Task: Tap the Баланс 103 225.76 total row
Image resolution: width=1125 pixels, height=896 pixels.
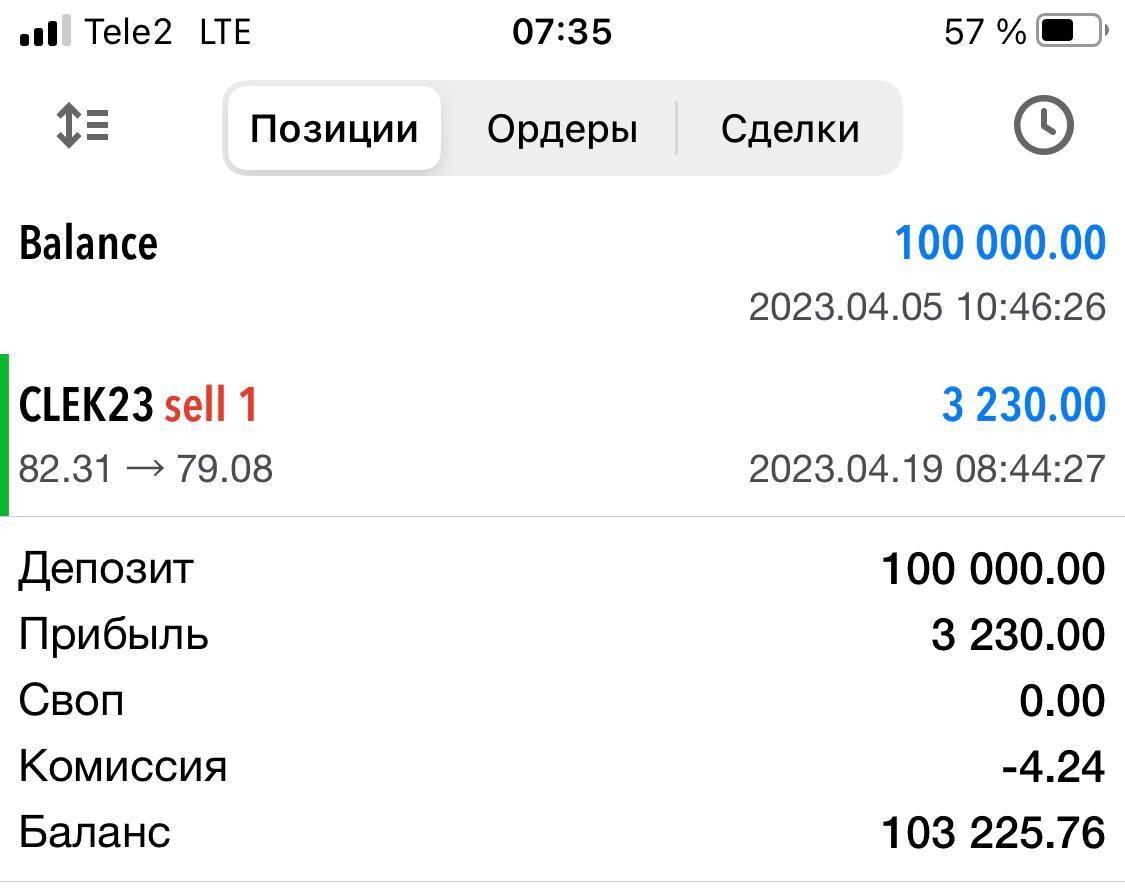Action: pyautogui.click(x=562, y=832)
